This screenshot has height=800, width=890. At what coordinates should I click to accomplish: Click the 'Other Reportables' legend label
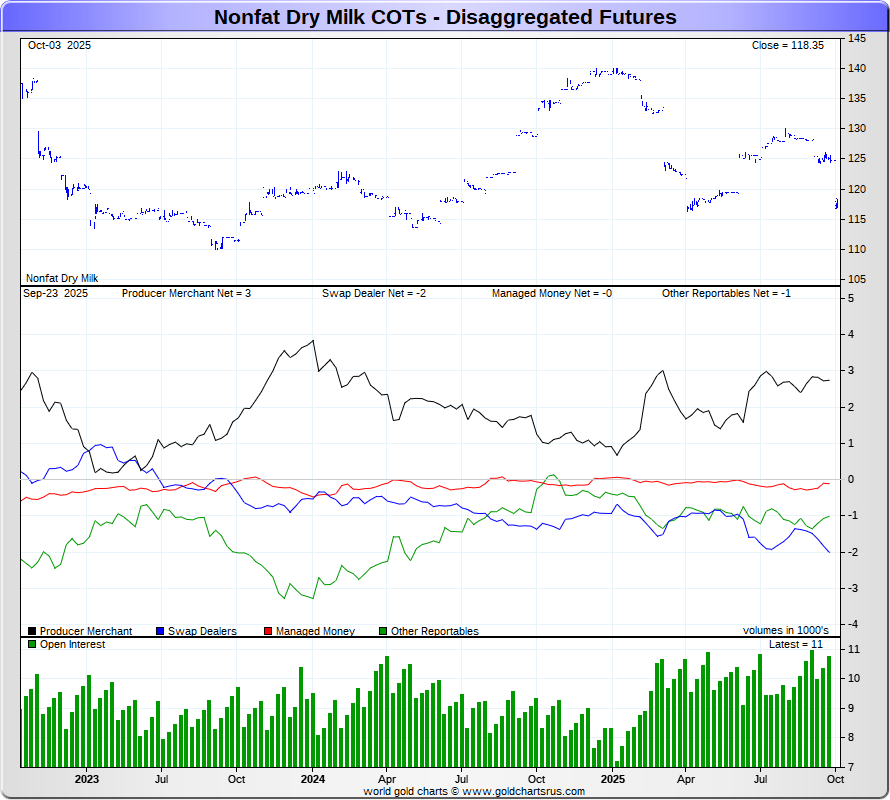(x=435, y=631)
